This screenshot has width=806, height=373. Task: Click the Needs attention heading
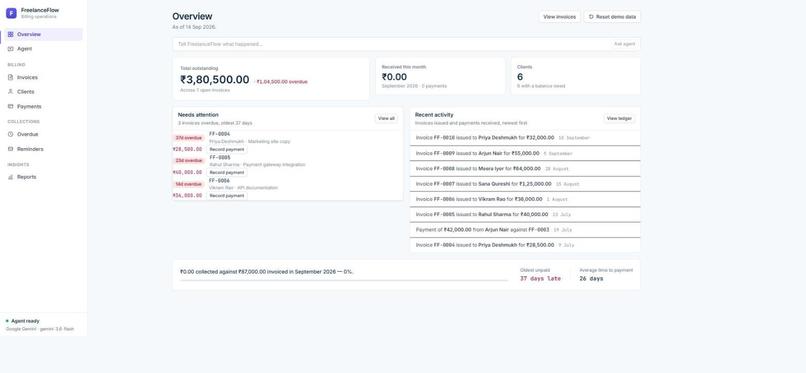pos(198,115)
